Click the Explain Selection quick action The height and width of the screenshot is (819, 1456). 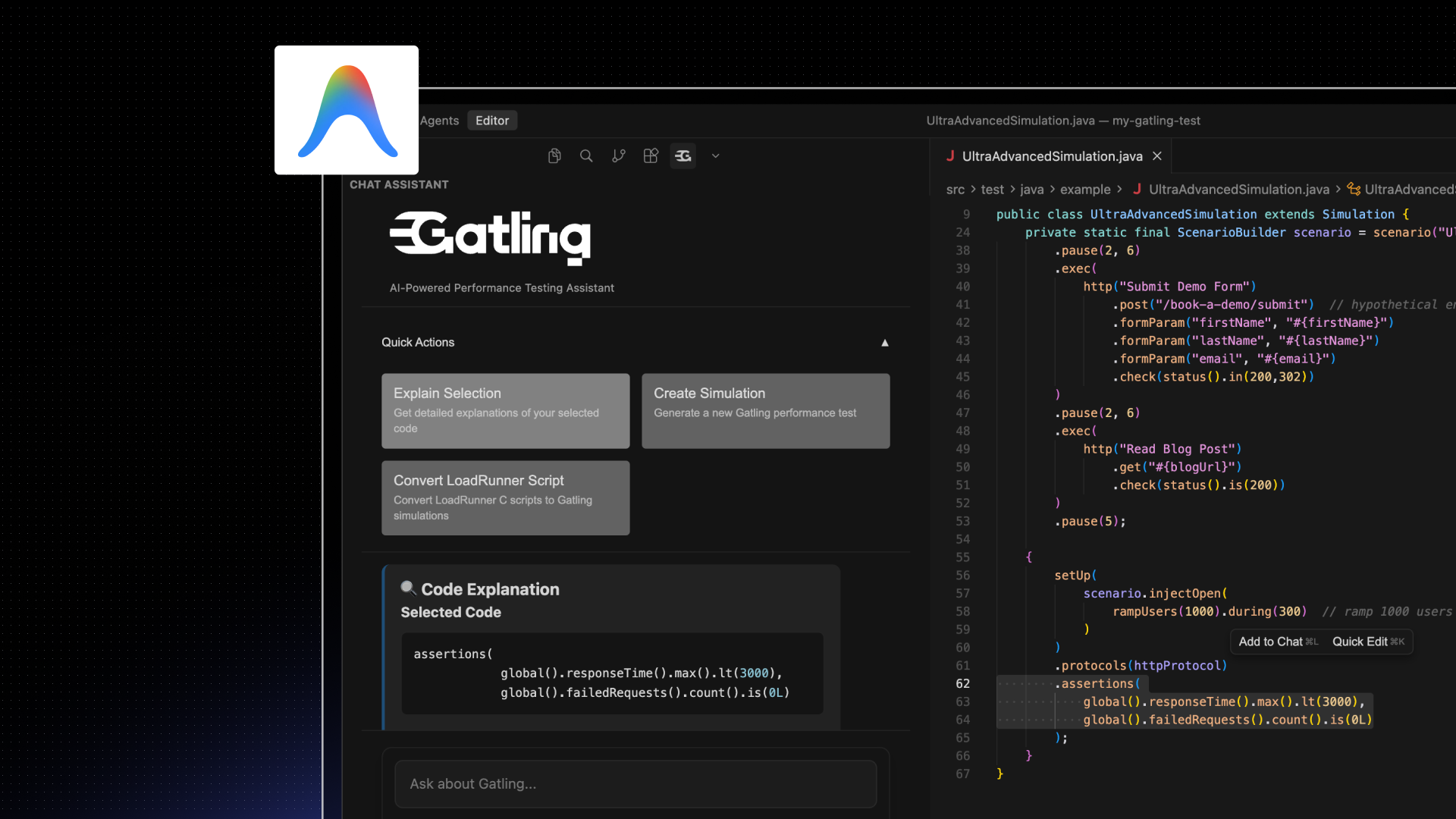point(505,410)
